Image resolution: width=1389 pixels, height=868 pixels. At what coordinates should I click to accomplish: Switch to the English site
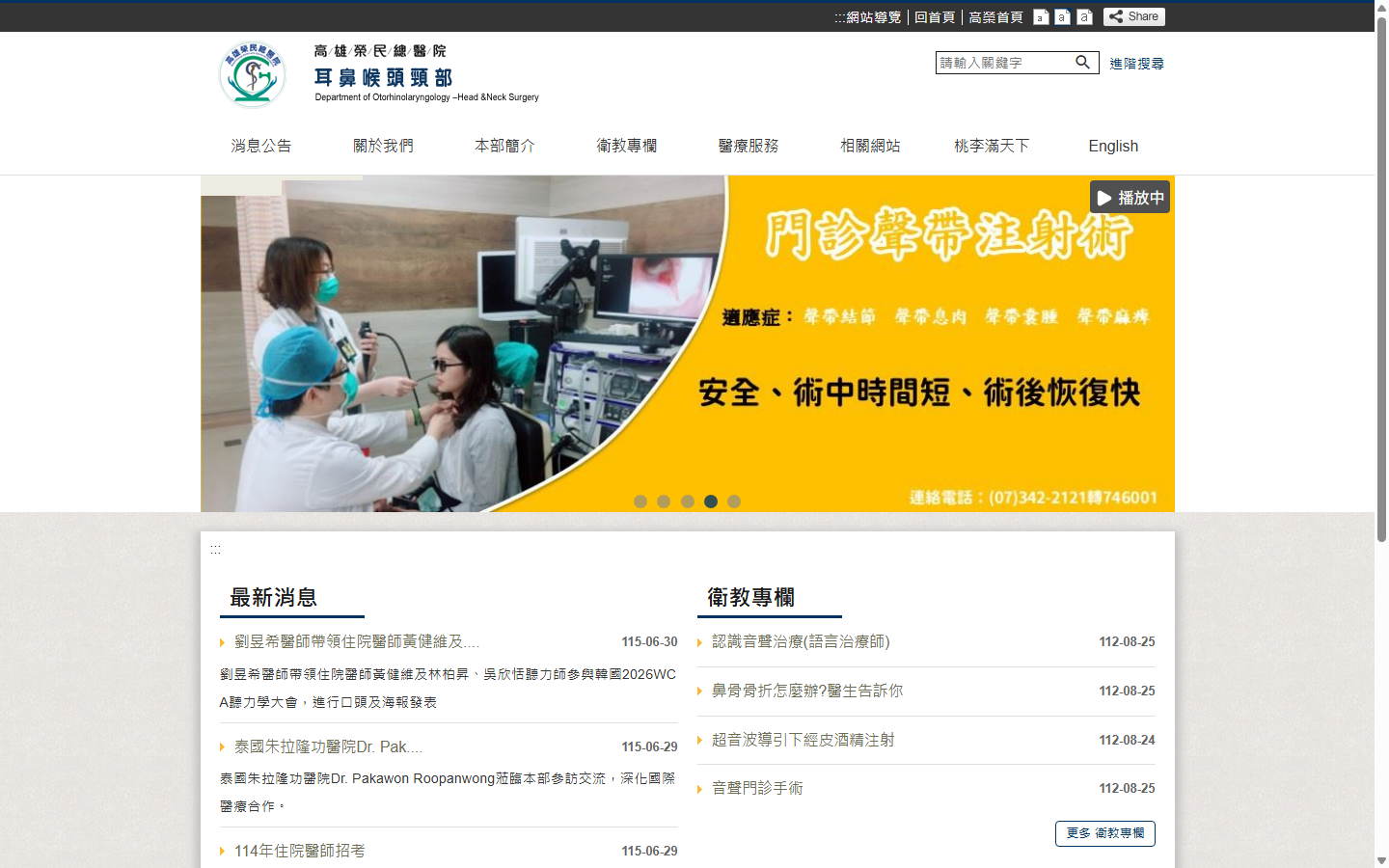point(1113,146)
